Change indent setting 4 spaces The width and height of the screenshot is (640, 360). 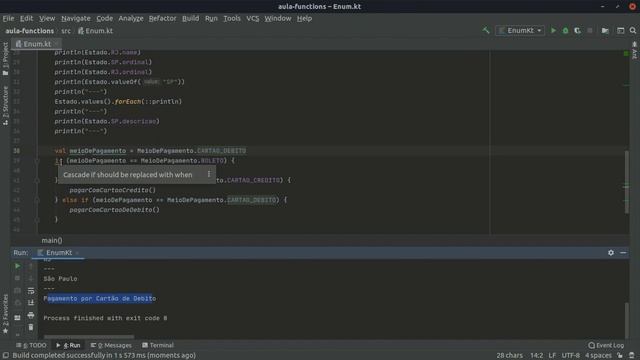point(598,356)
